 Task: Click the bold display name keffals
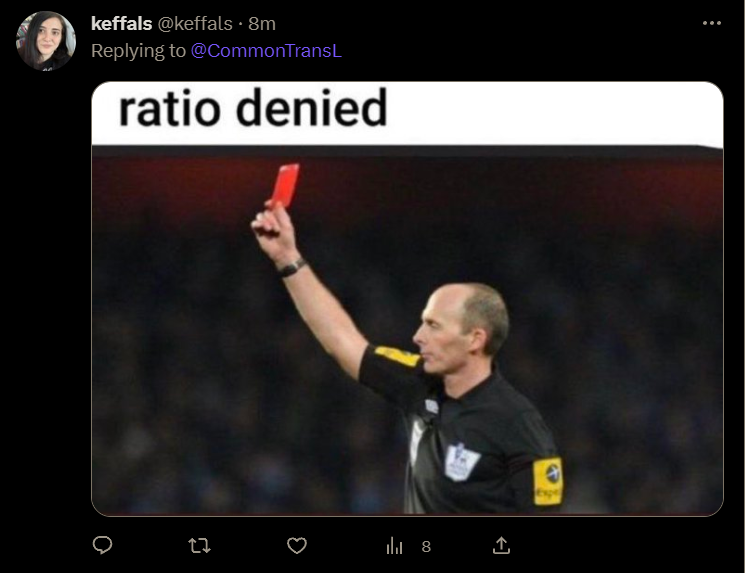point(121,23)
